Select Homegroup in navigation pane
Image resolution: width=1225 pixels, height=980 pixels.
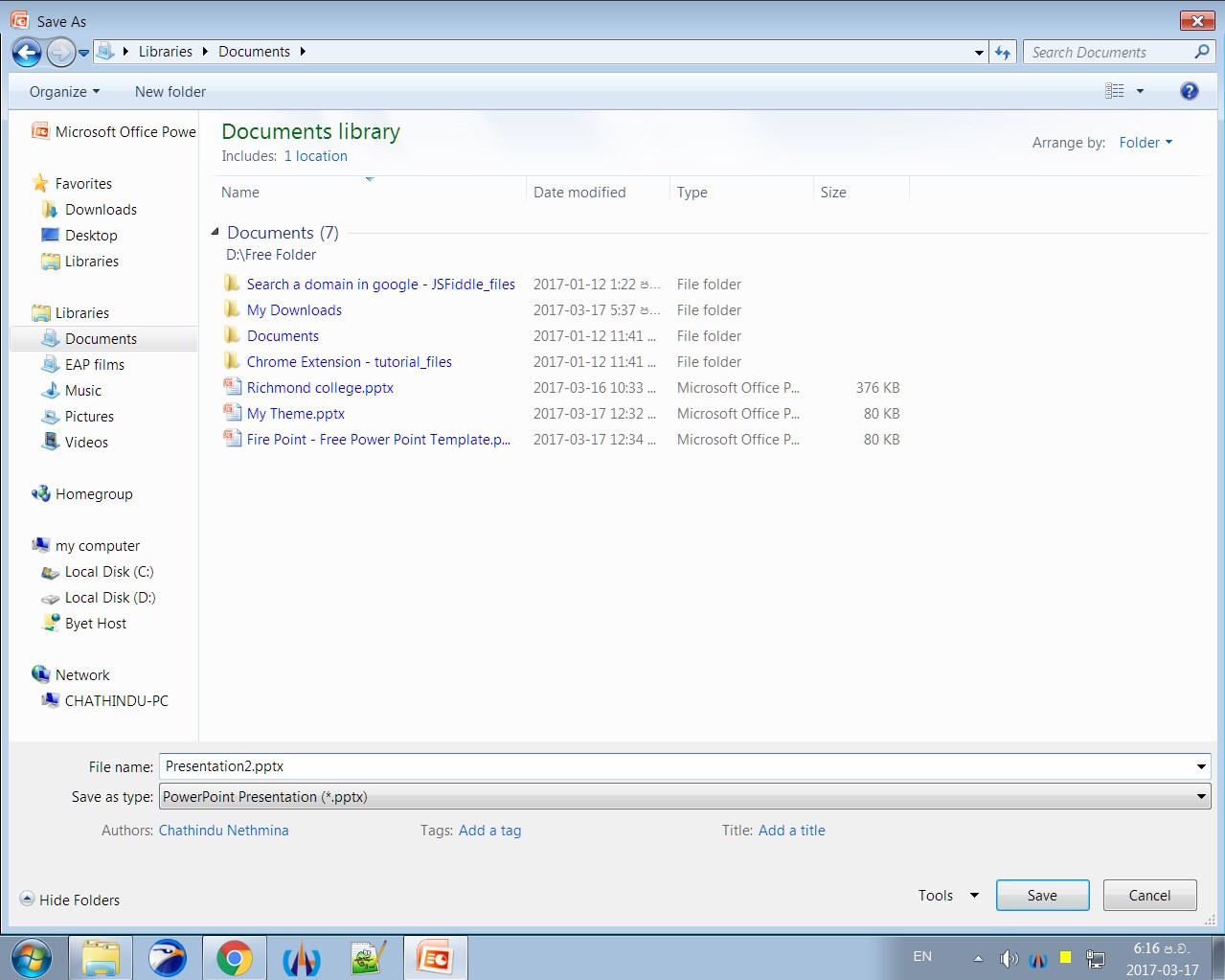pyautogui.click(x=82, y=494)
